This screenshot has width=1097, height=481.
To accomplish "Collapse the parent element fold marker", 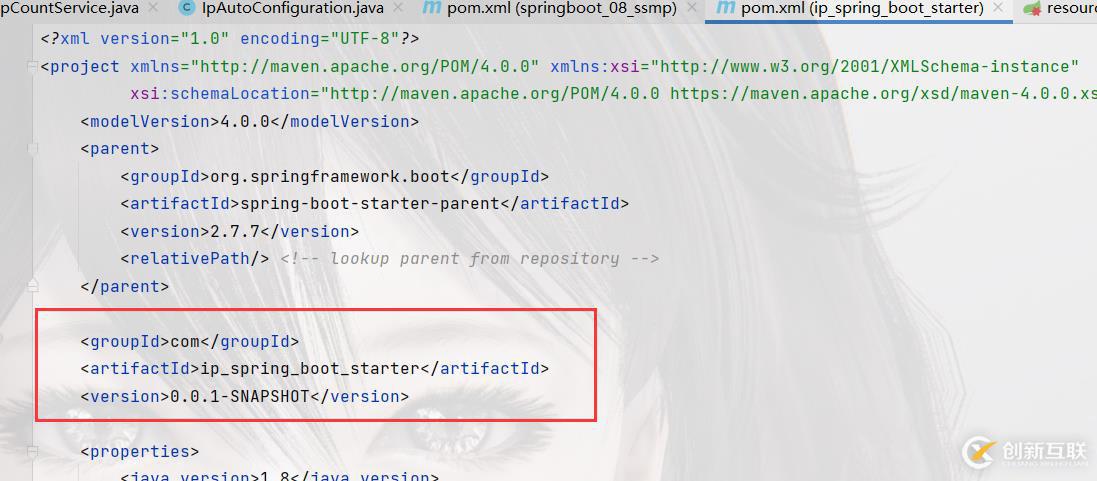I will [x=32, y=149].
